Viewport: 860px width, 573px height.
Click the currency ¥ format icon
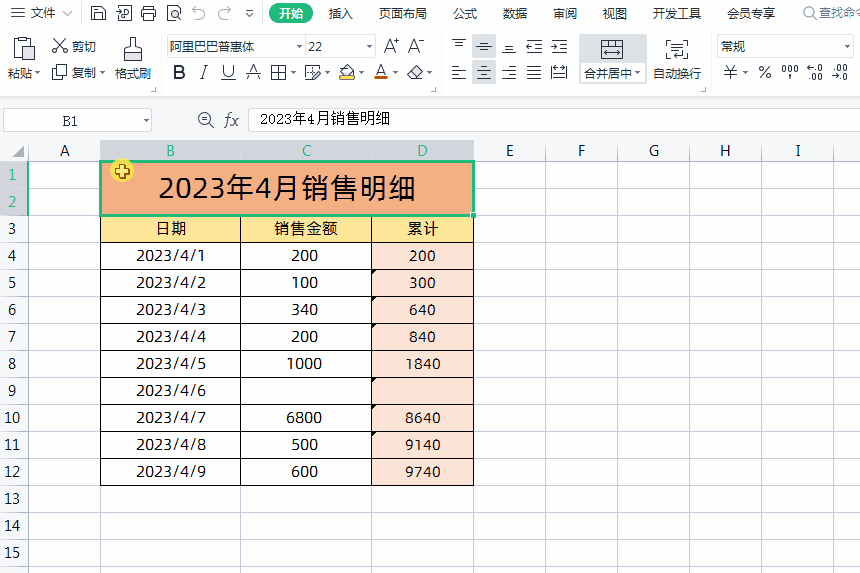pyautogui.click(x=730, y=72)
